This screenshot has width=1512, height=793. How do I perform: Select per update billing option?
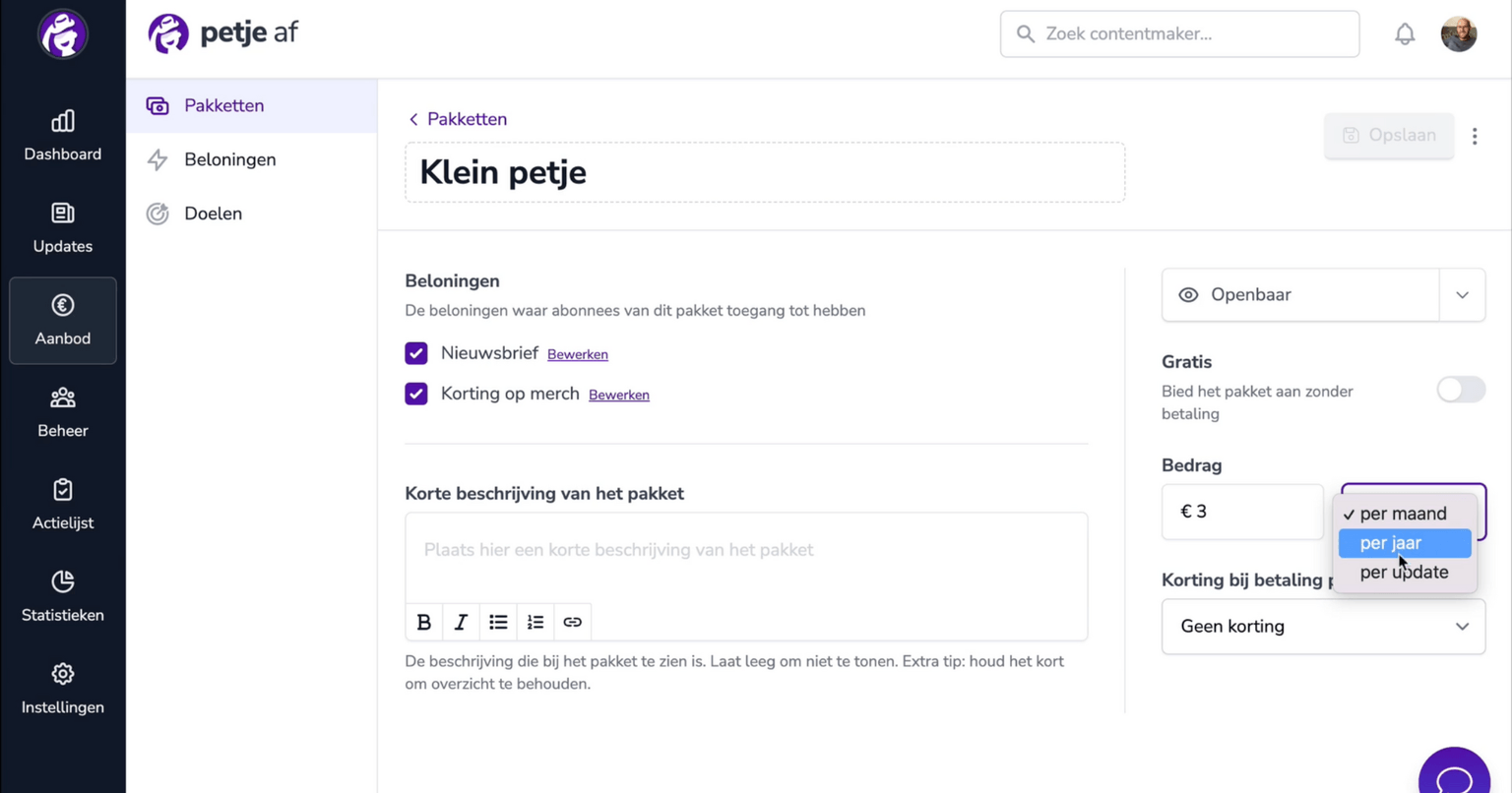[x=1405, y=573]
